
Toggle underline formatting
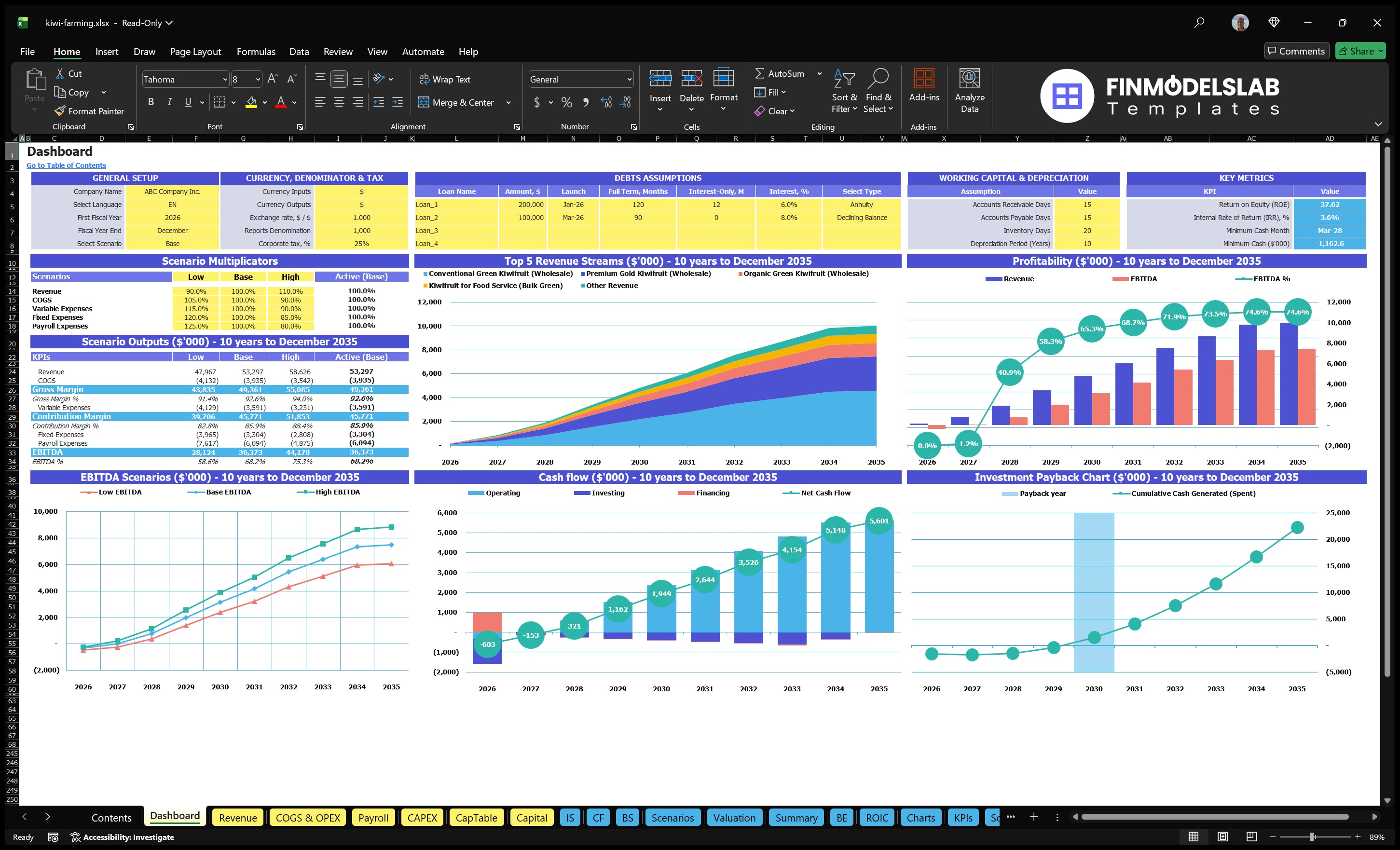188,102
